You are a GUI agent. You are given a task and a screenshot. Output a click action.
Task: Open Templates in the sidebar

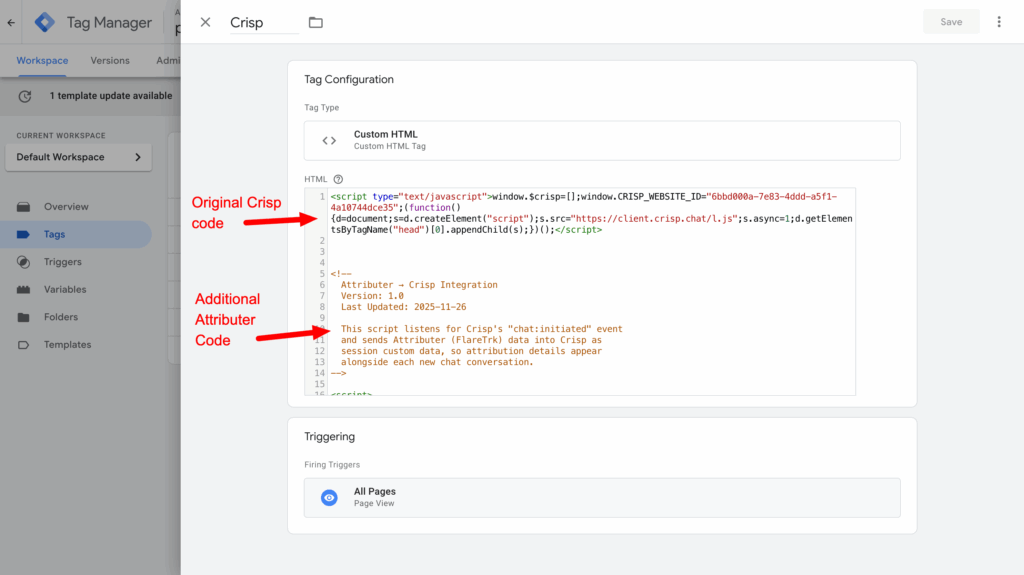tap(67, 345)
